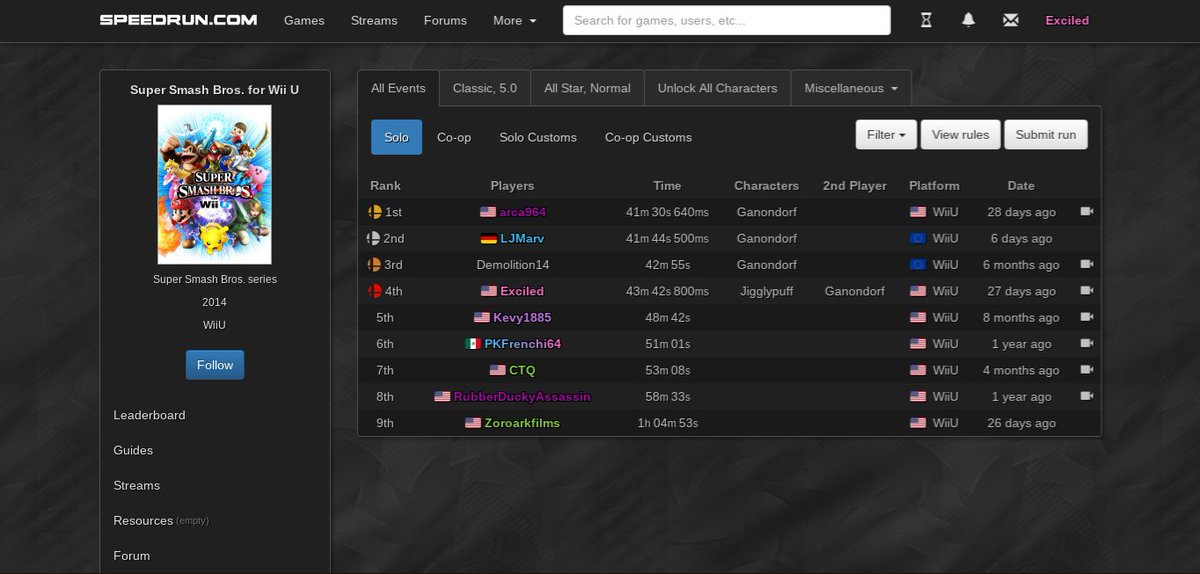Screen dimensions: 1200x574
Task: Click the search games and users field
Action: tap(727, 20)
